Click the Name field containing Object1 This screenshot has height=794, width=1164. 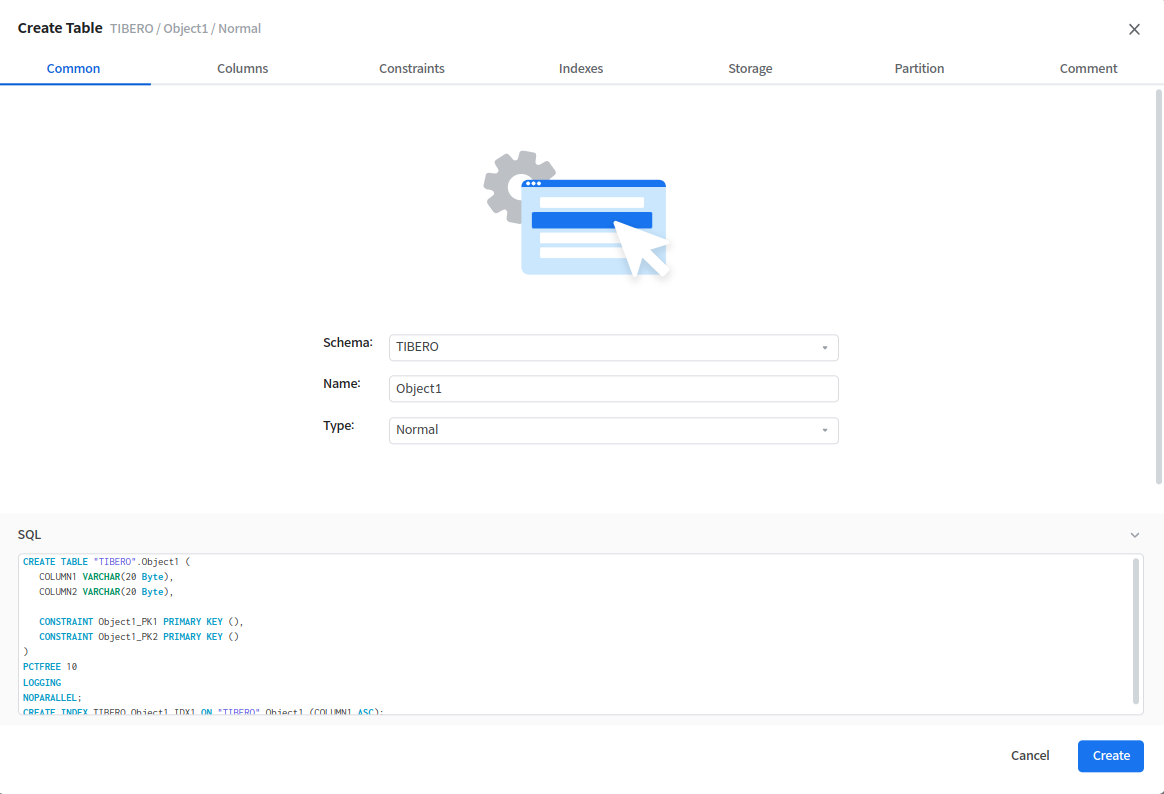613,388
